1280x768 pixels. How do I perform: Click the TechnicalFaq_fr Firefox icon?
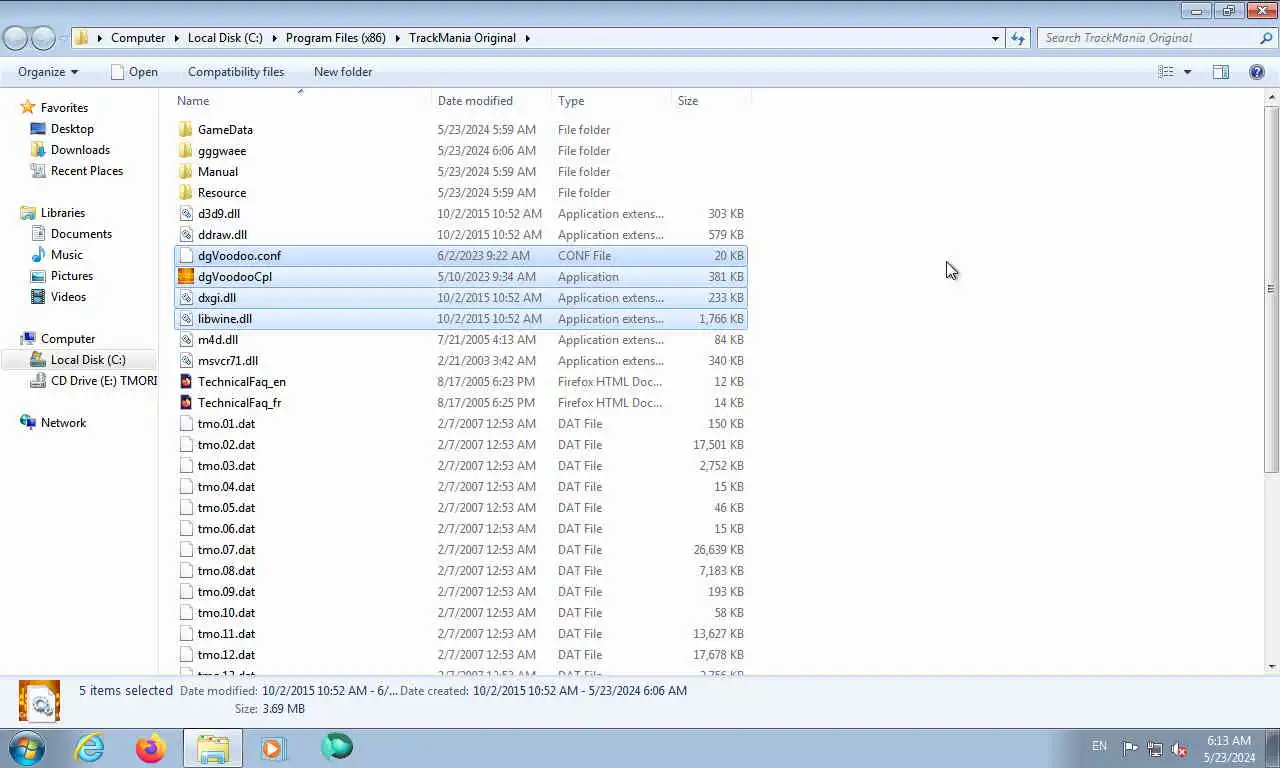point(185,403)
